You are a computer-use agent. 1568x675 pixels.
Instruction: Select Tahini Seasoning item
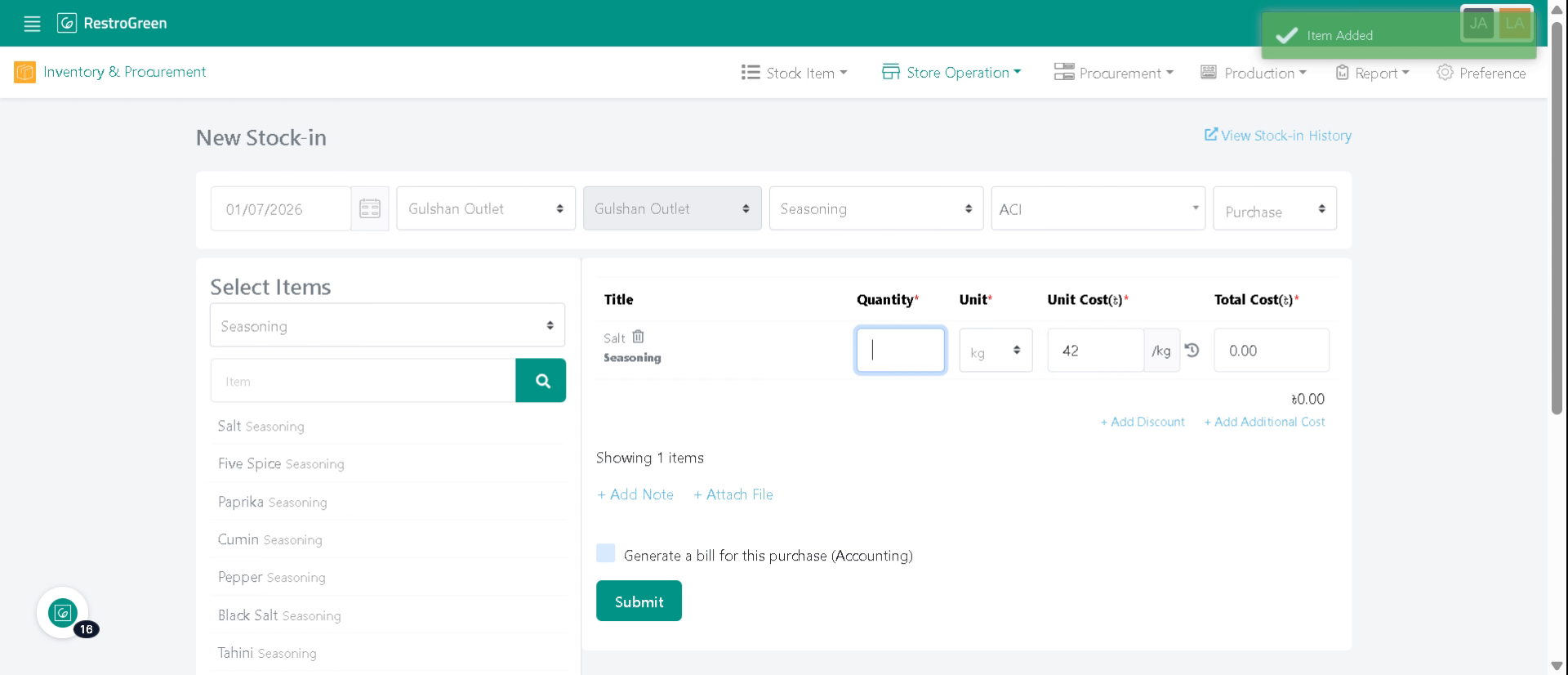(x=388, y=653)
